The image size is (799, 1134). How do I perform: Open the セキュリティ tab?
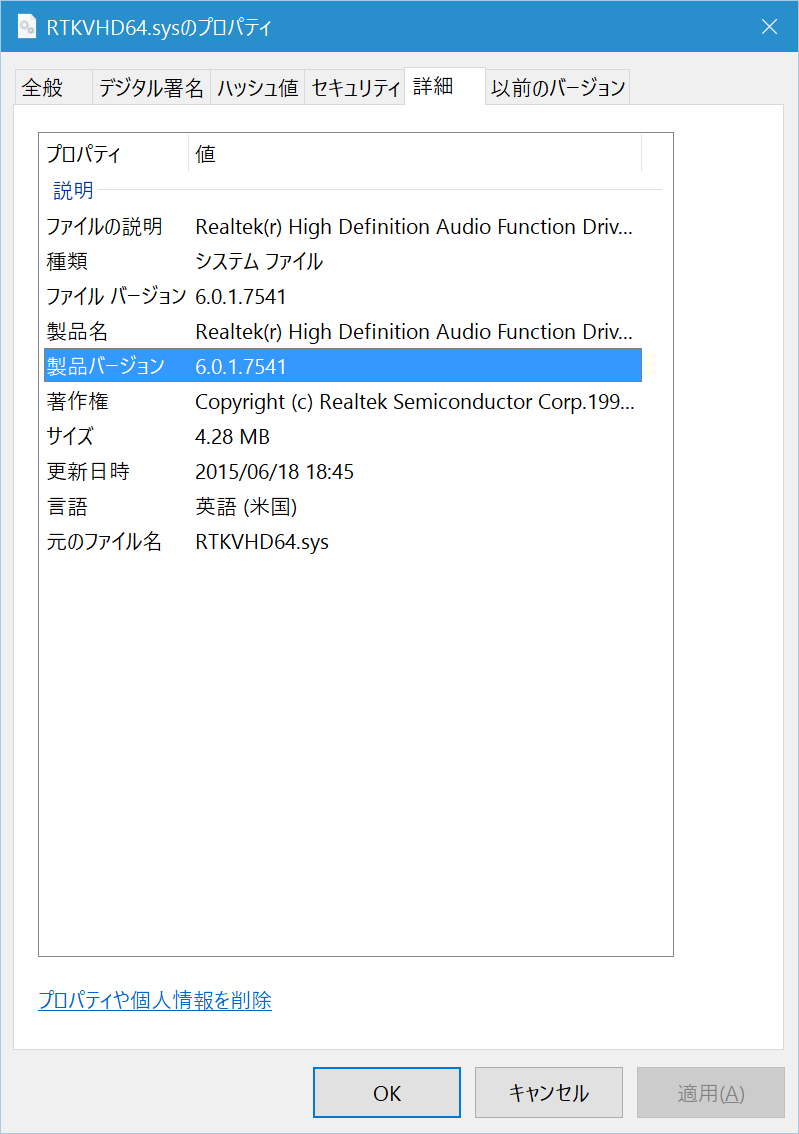(x=355, y=87)
